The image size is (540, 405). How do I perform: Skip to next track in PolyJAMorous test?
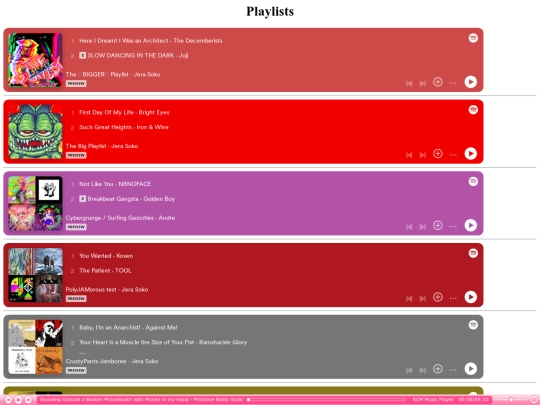coord(423,298)
